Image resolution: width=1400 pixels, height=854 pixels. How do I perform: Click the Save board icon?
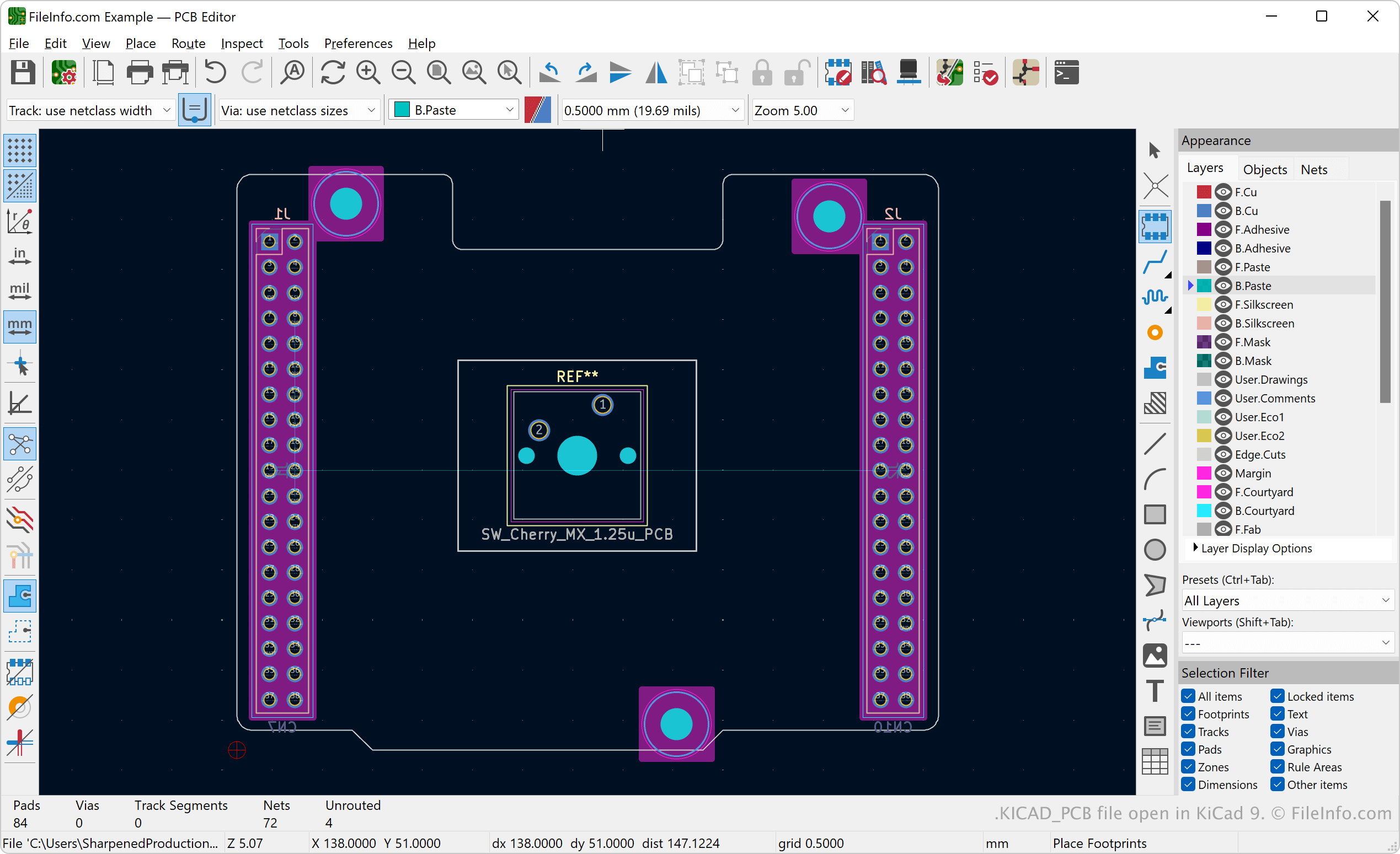click(23, 73)
